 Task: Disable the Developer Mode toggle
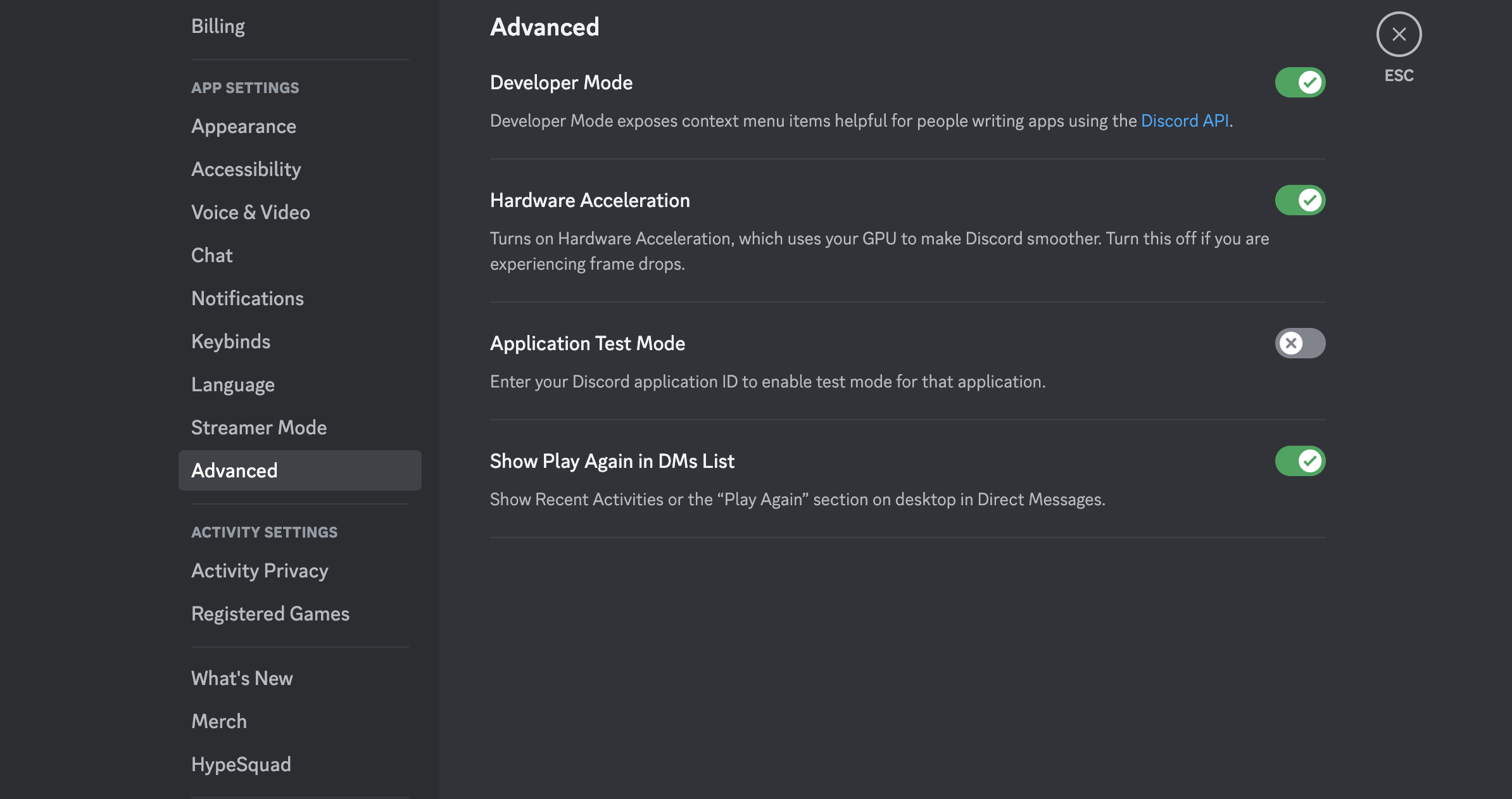(x=1300, y=82)
